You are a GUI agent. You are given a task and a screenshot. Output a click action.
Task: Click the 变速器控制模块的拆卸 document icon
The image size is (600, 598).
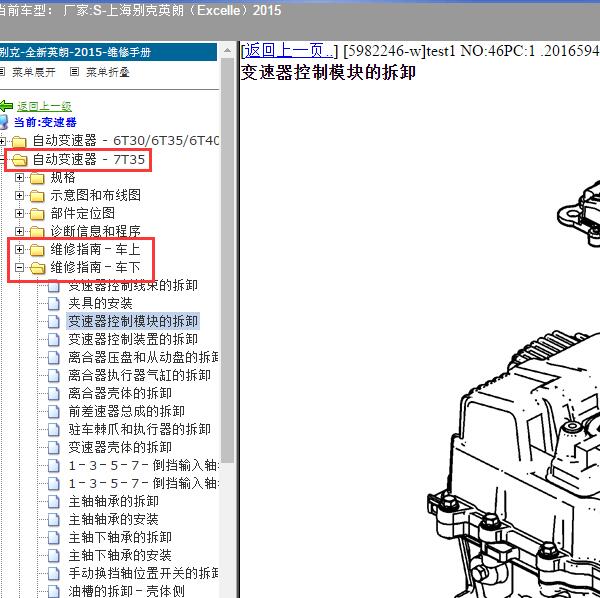pyautogui.click(x=54, y=321)
